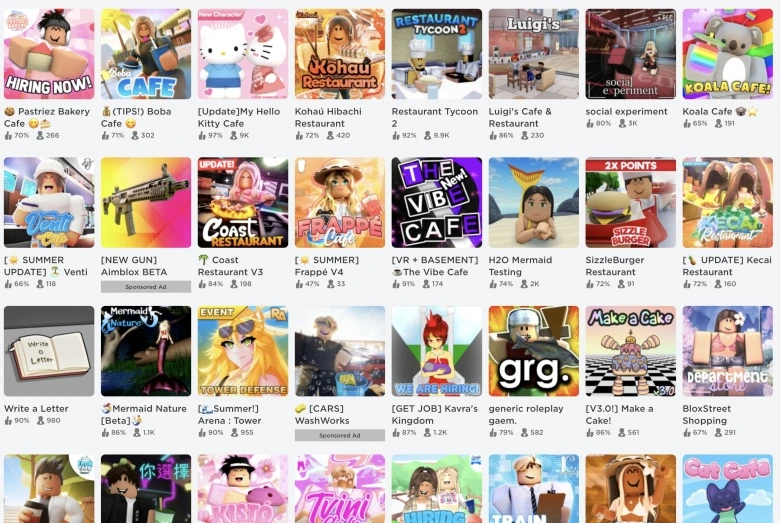
Task: Select the Coast Restaurant V3 thumbnail
Action: click(x=243, y=203)
